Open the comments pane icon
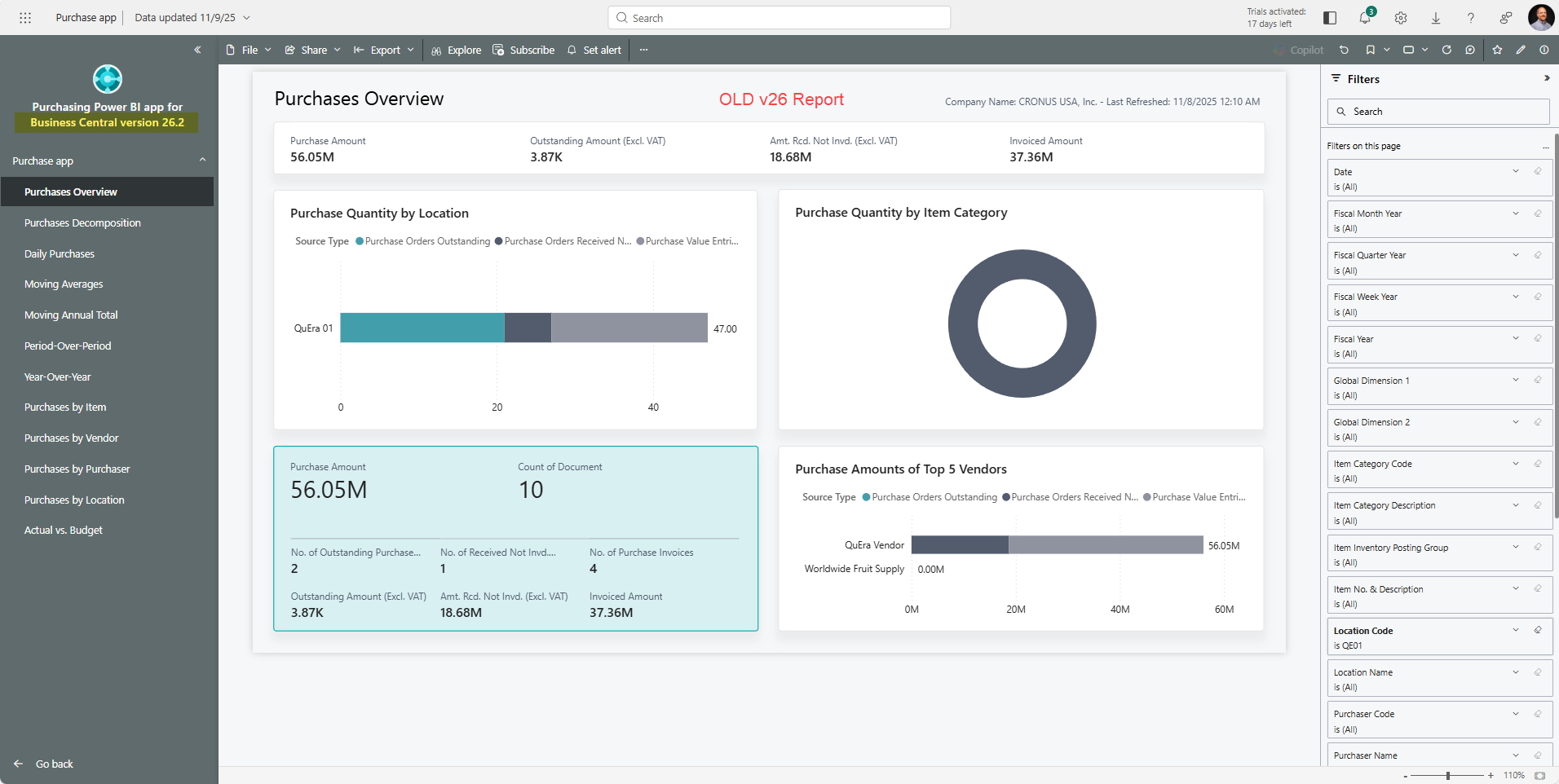Image resolution: width=1559 pixels, height=784 pixels. pyautogui.click(x=1470, y=50)
